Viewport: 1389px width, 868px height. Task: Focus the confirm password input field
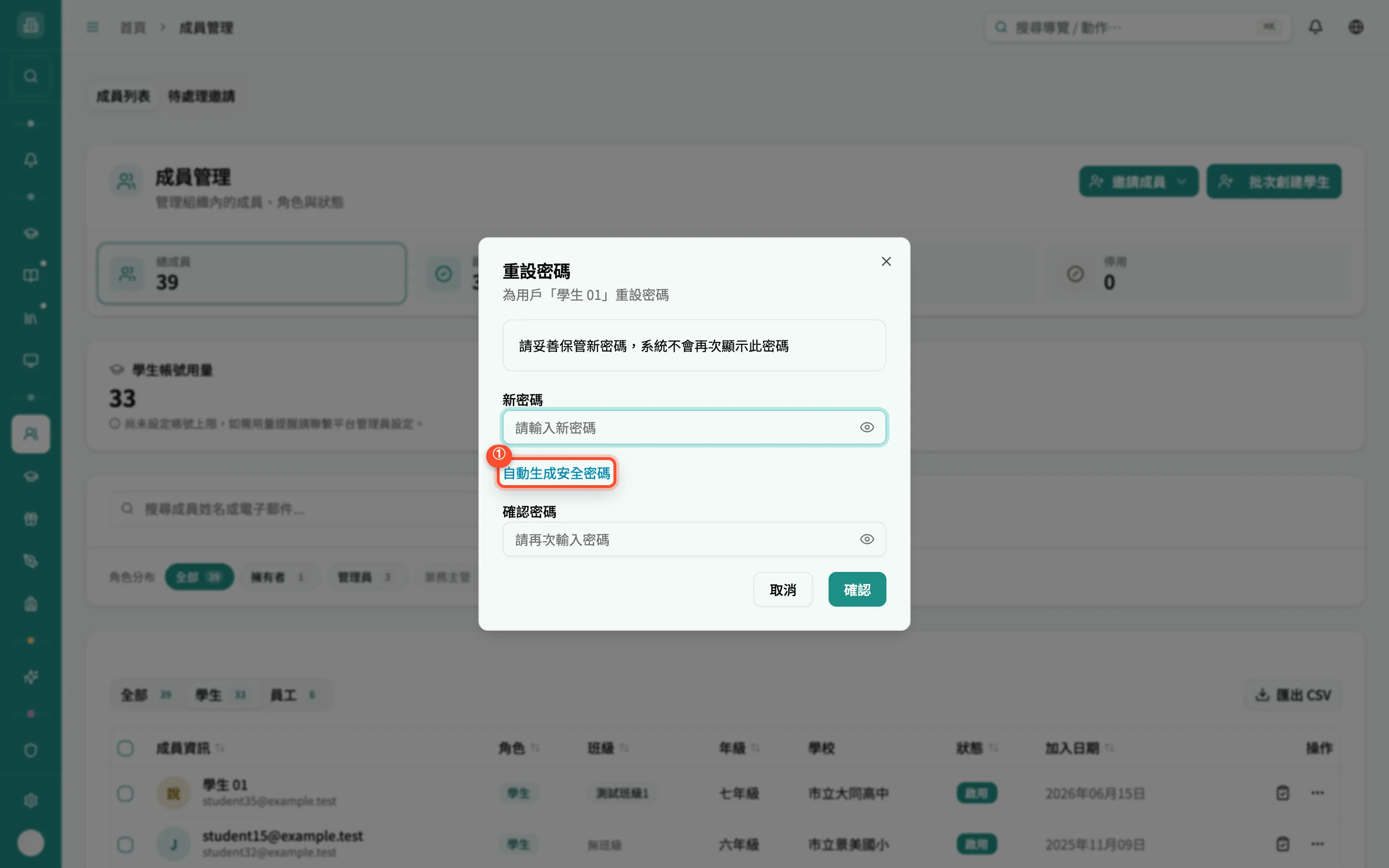tap(694, 539)
